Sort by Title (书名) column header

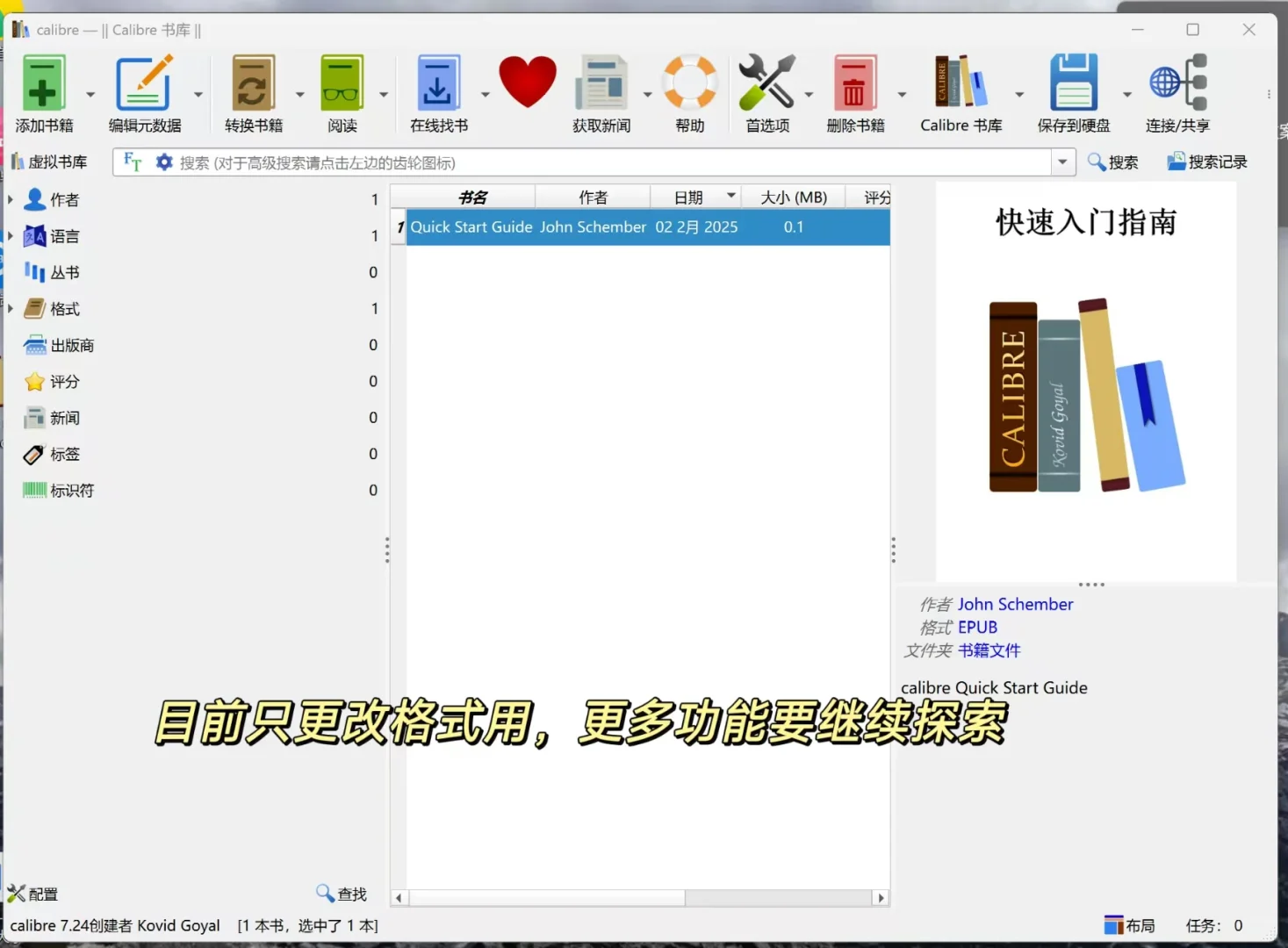coord(471,197)
